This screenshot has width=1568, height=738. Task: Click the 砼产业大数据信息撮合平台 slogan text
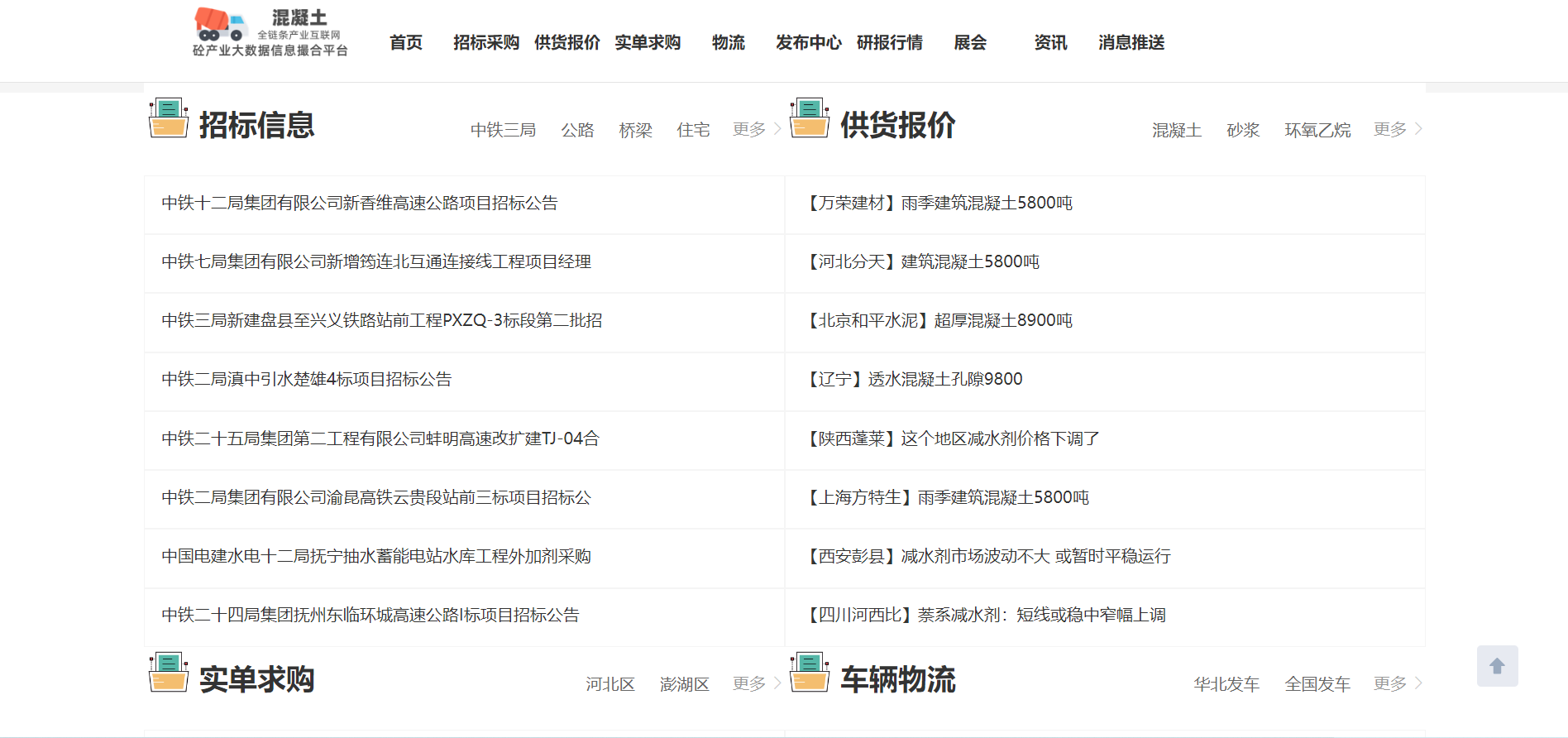pos(270,50)
